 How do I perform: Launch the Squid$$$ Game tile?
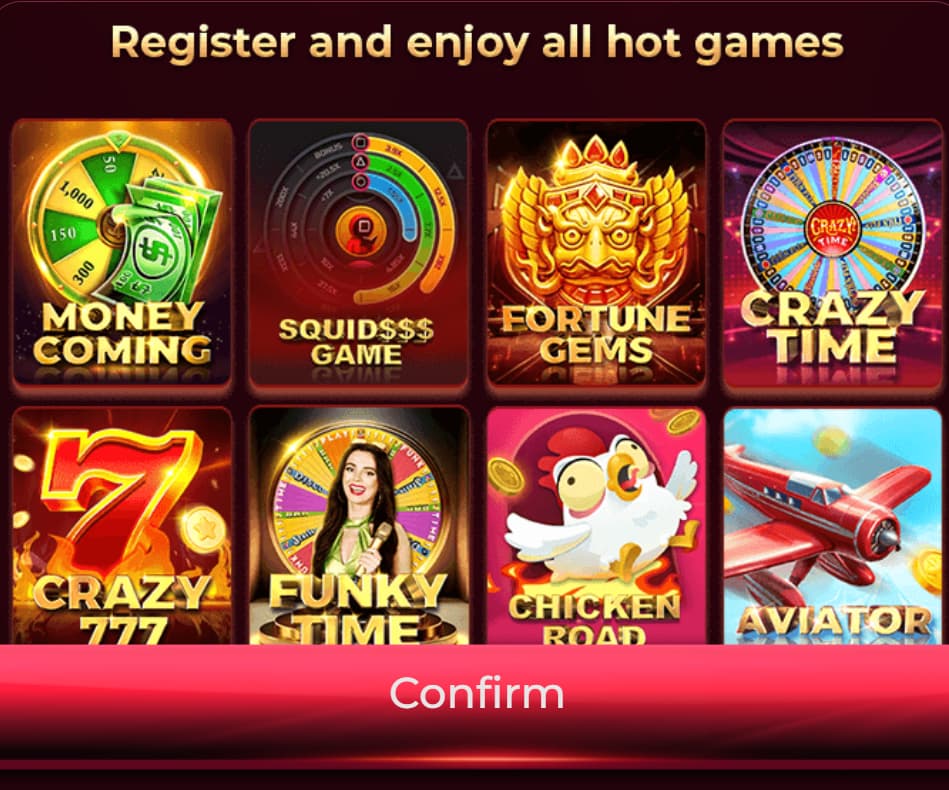point(359,252)
